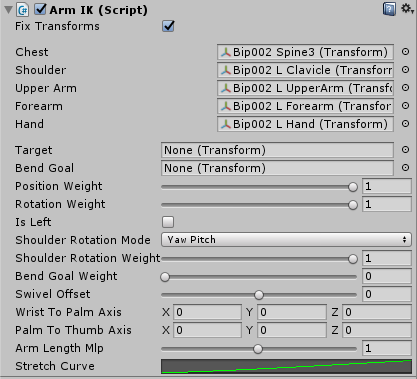Click the Forearm object field
The width and height of the screenshot is (417, 379).
click(305, 106)
